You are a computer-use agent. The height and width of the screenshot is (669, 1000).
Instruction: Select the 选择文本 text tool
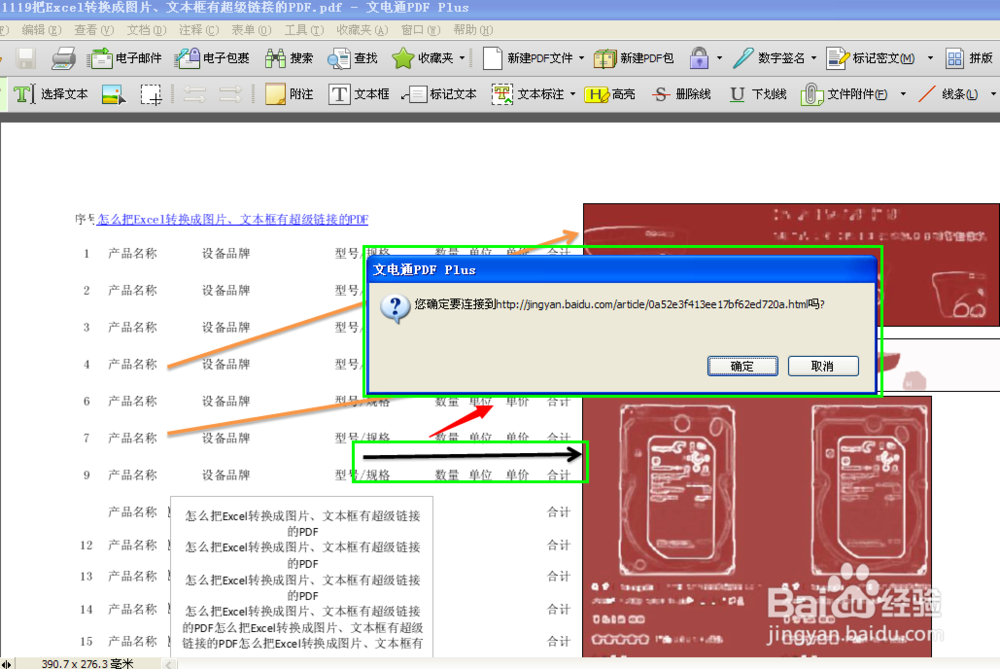click(50, 94)
